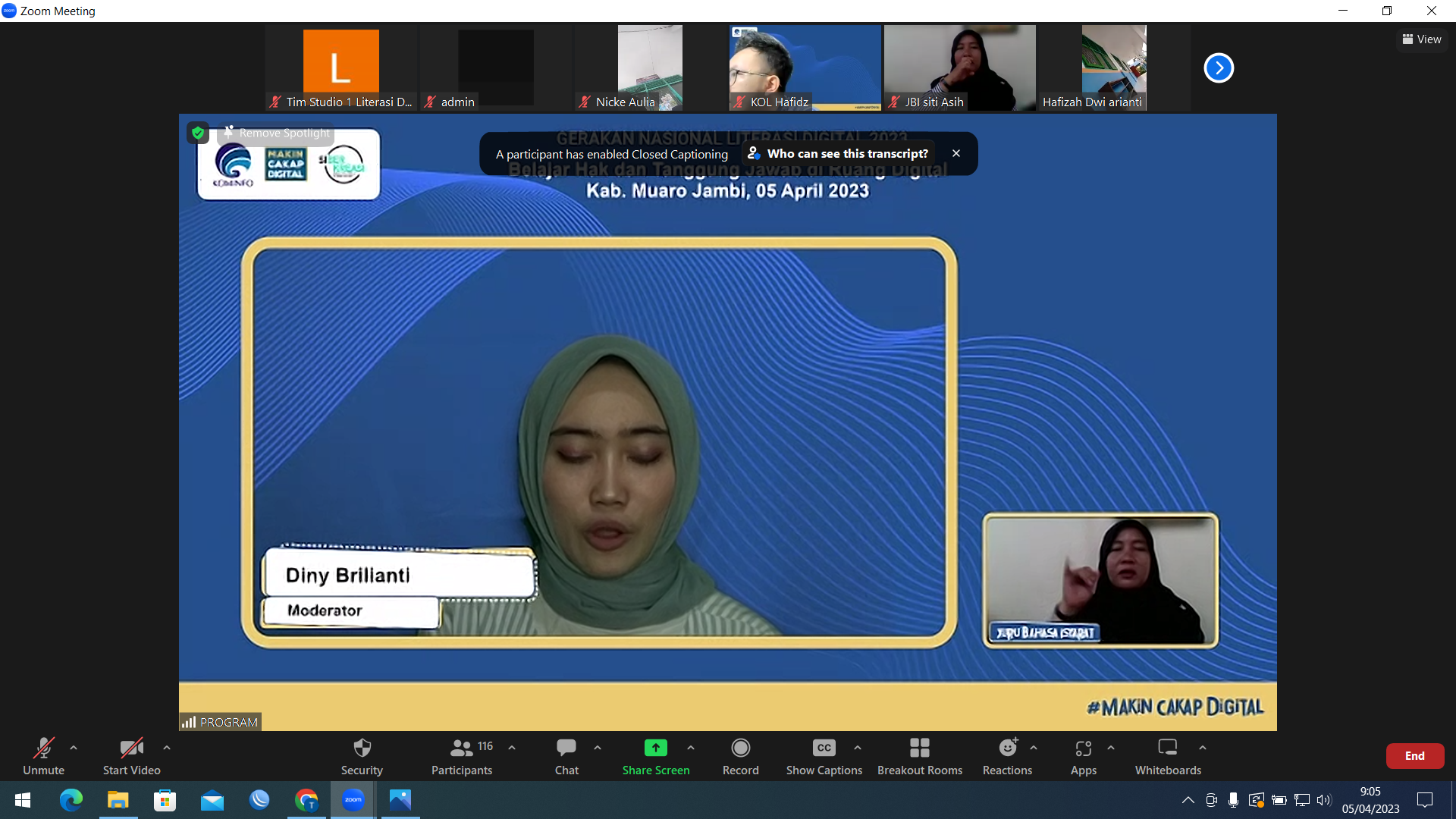1456x819 pixels.
Task: Show hidden system tray icons
Action: click(1188, 800)
